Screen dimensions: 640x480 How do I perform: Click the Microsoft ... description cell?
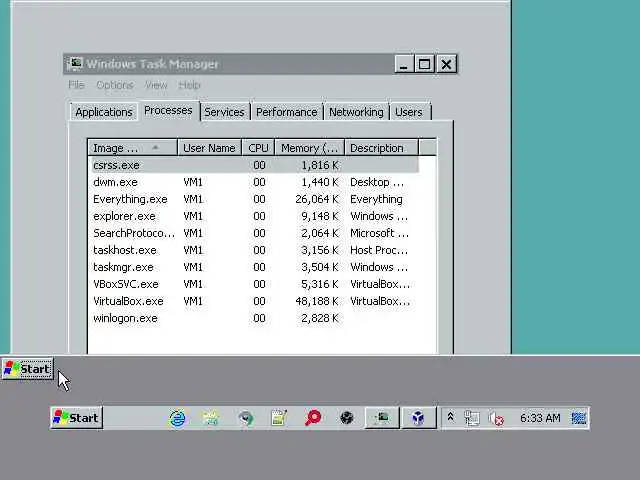379,233
